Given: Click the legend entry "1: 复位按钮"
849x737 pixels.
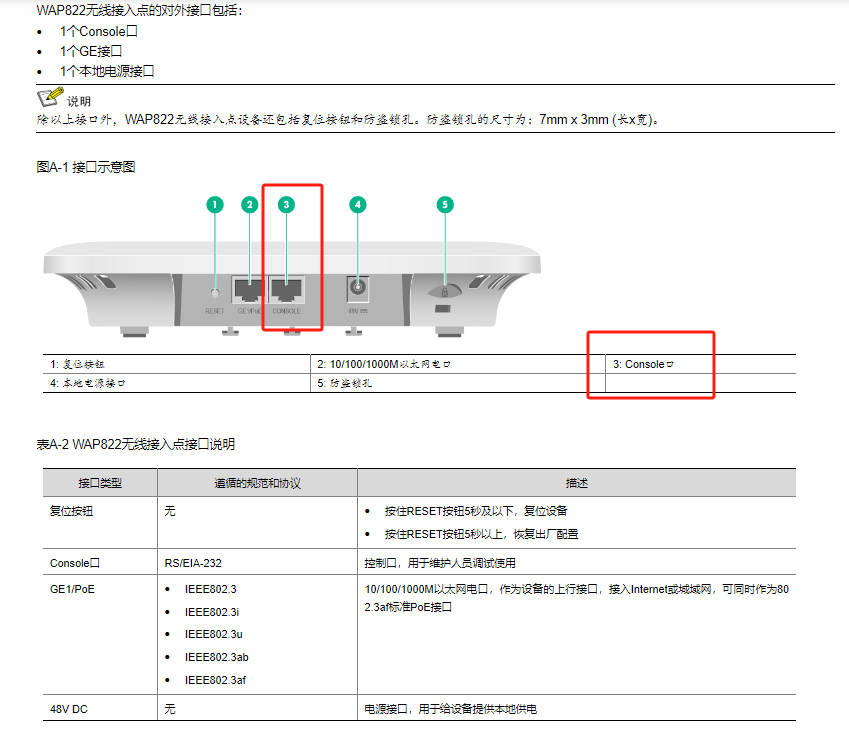Looking at the screenshot, I should [x=77, y=364].
